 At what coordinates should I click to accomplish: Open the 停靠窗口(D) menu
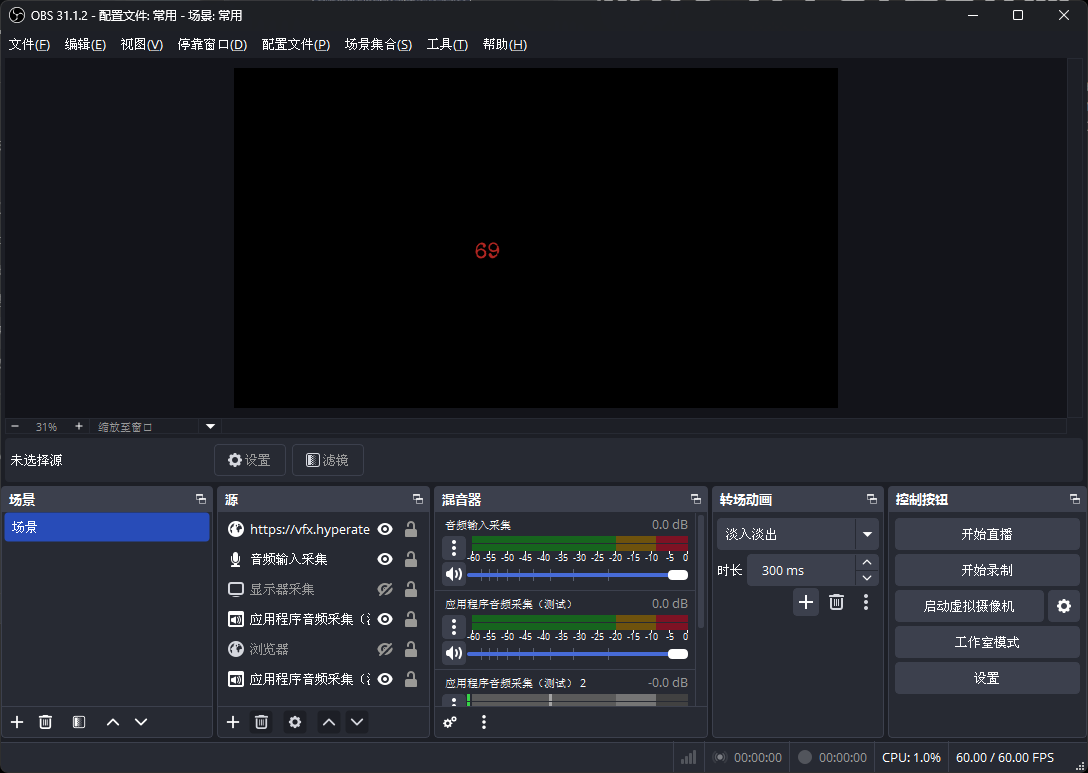click(x=212, y=45)
